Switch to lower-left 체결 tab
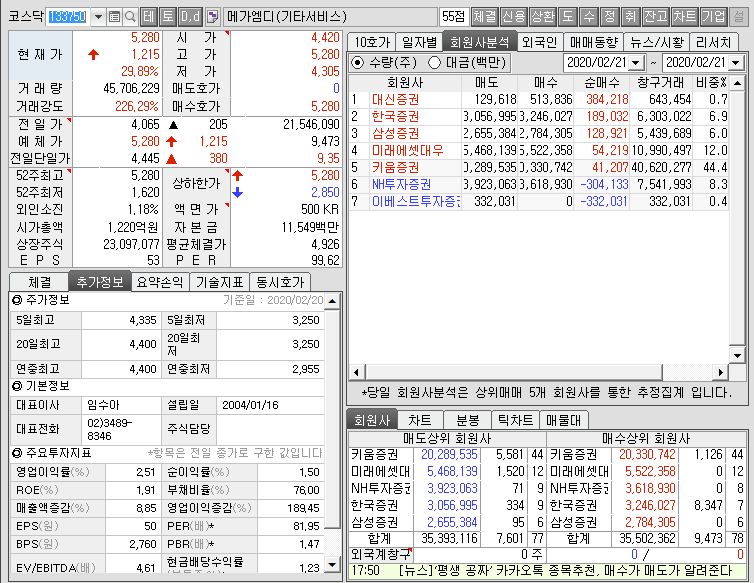754x583 pixels. 39,282
